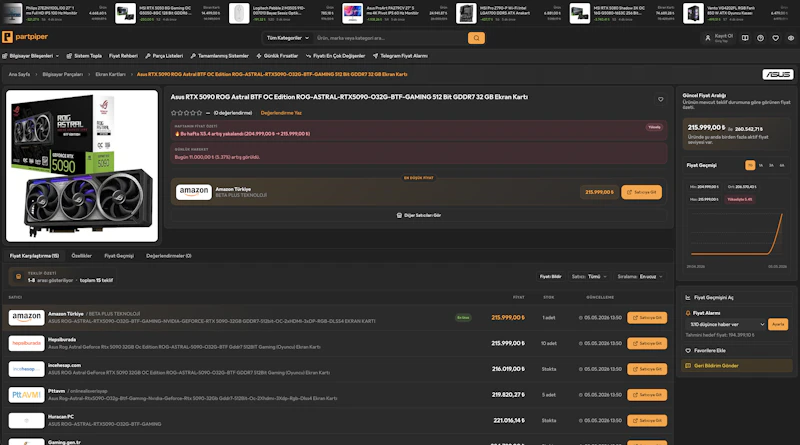The image size is (800, 445).
Task: Click the PttAVM seller logo
Action: pyautogui.click(x=27, y=394)
